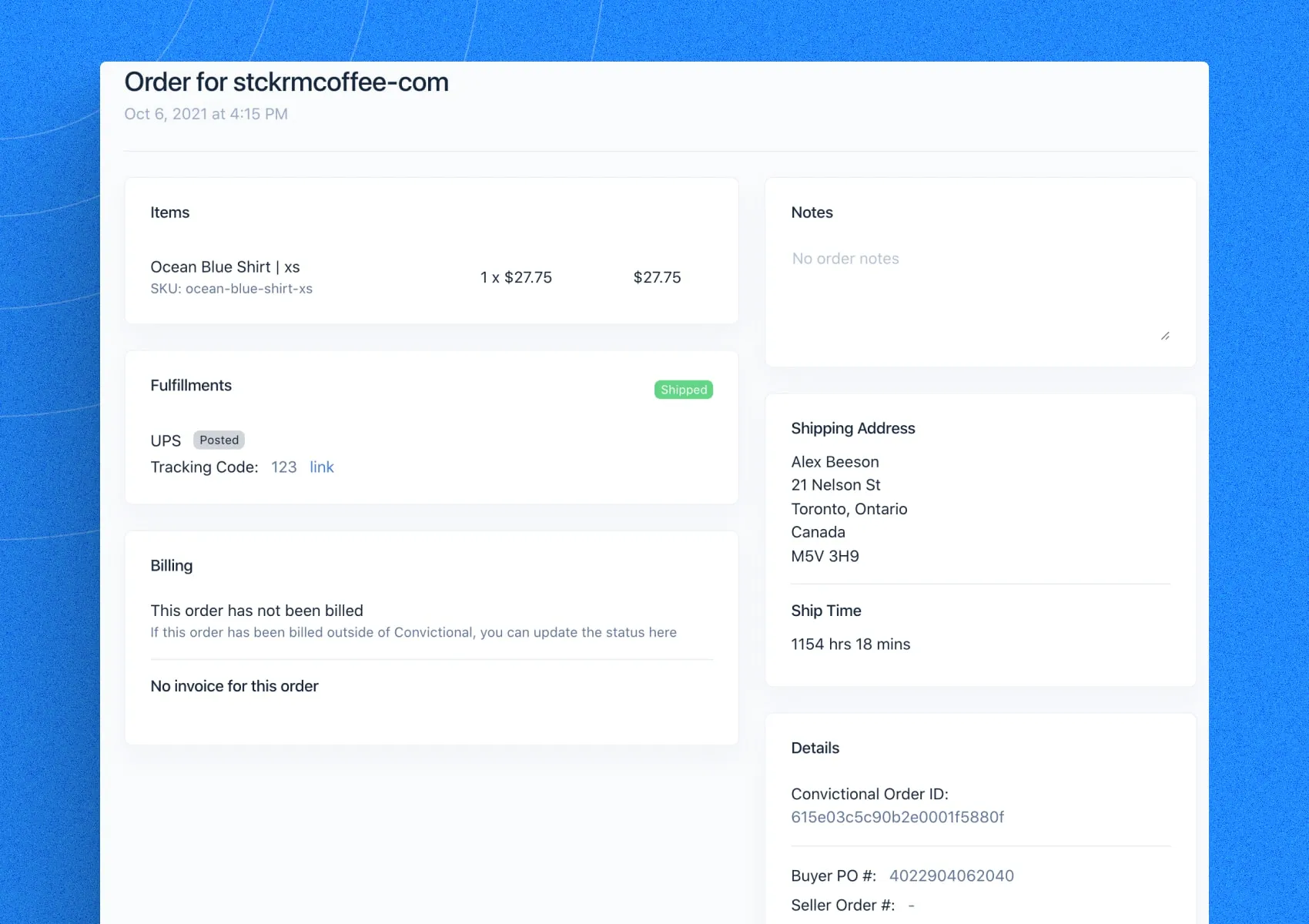This screenshot has height=924, width=1309.
Task: Click the SKU ocean-blue-shirt-xs text
Action: [x=231, y=289]
